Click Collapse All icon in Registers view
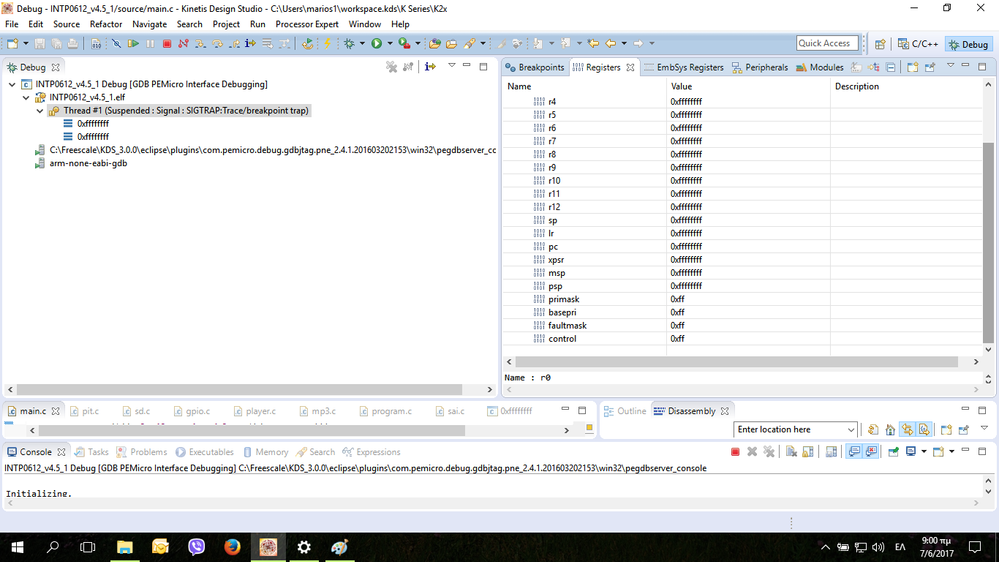Image resolution: width=999 pixels, height=562 pixels. [891, 67]
